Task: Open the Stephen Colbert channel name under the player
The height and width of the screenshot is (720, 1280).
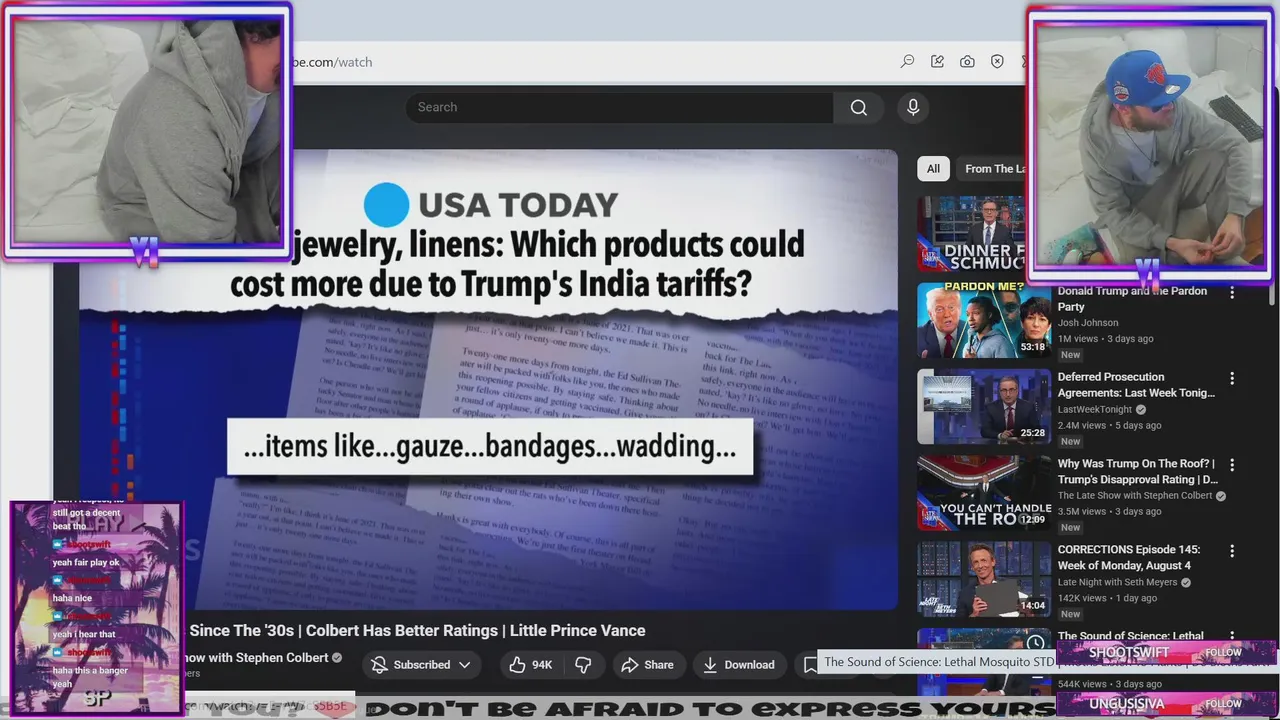Action: pyautogui.click(x=258, y=658)
